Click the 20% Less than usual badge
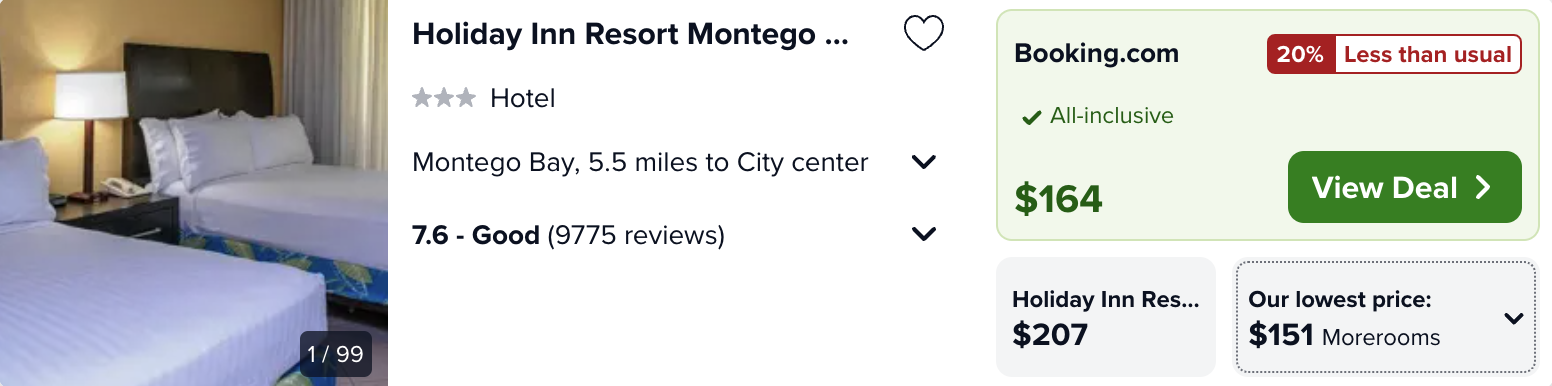The image size is (1552, 386). point(1394,55)
